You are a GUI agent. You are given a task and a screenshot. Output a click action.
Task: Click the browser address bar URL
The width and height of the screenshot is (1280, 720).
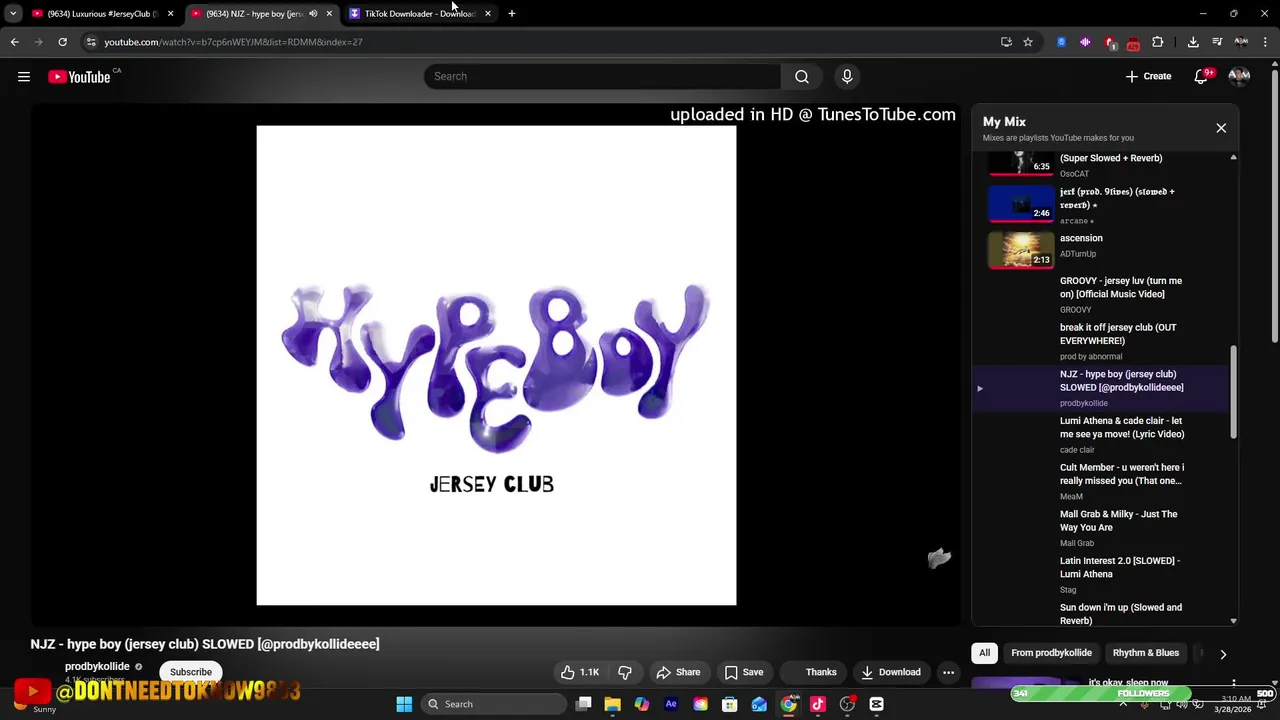point(233,42)
